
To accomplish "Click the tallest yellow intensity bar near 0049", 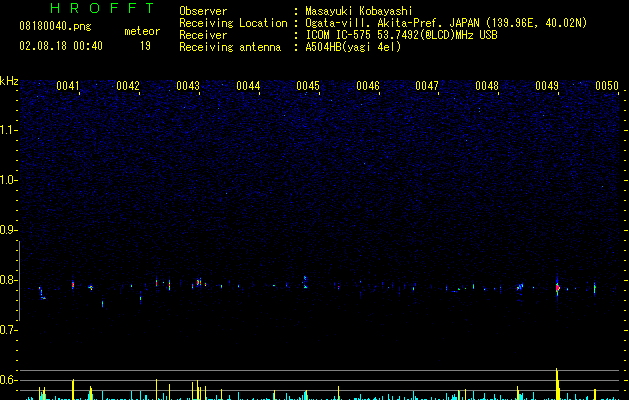I will pos(557,384).
